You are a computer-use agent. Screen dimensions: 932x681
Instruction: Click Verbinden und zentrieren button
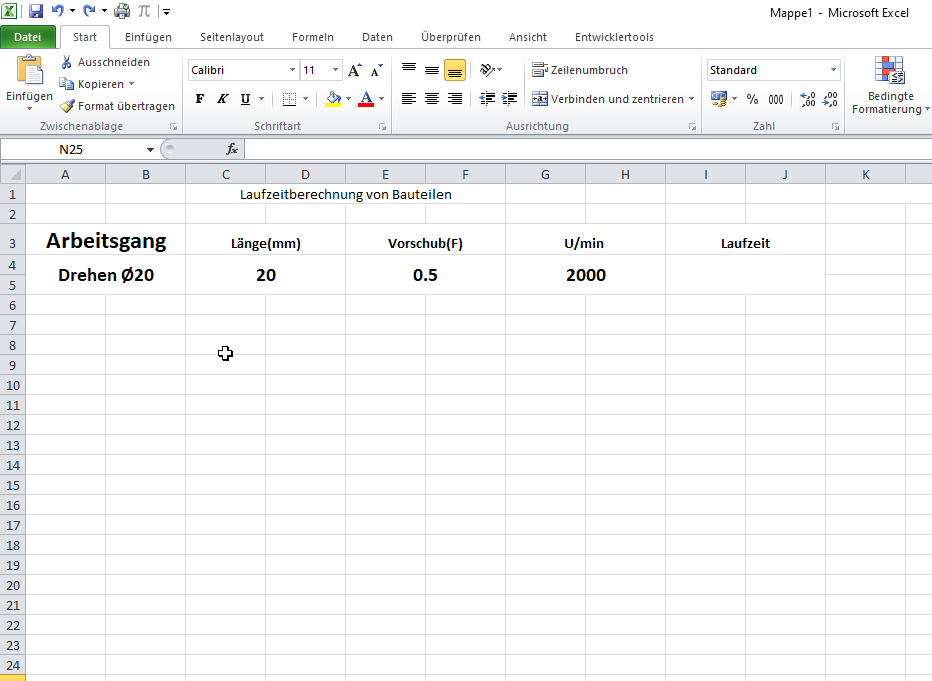607,99
